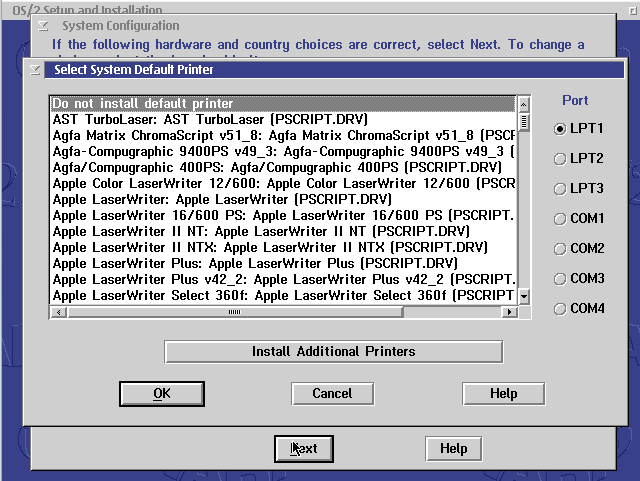Select Apple LaserWriter Select 360f entry

pos(282,296)
